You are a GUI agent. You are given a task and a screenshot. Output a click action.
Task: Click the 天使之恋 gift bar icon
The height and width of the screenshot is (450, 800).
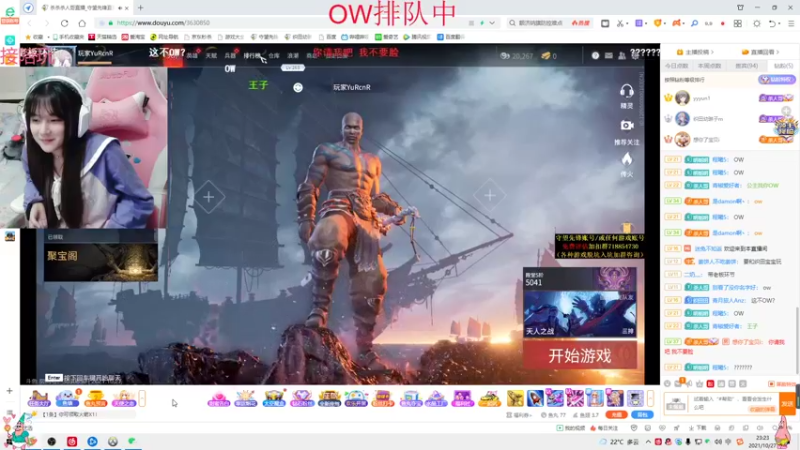[x=123, y=398]
